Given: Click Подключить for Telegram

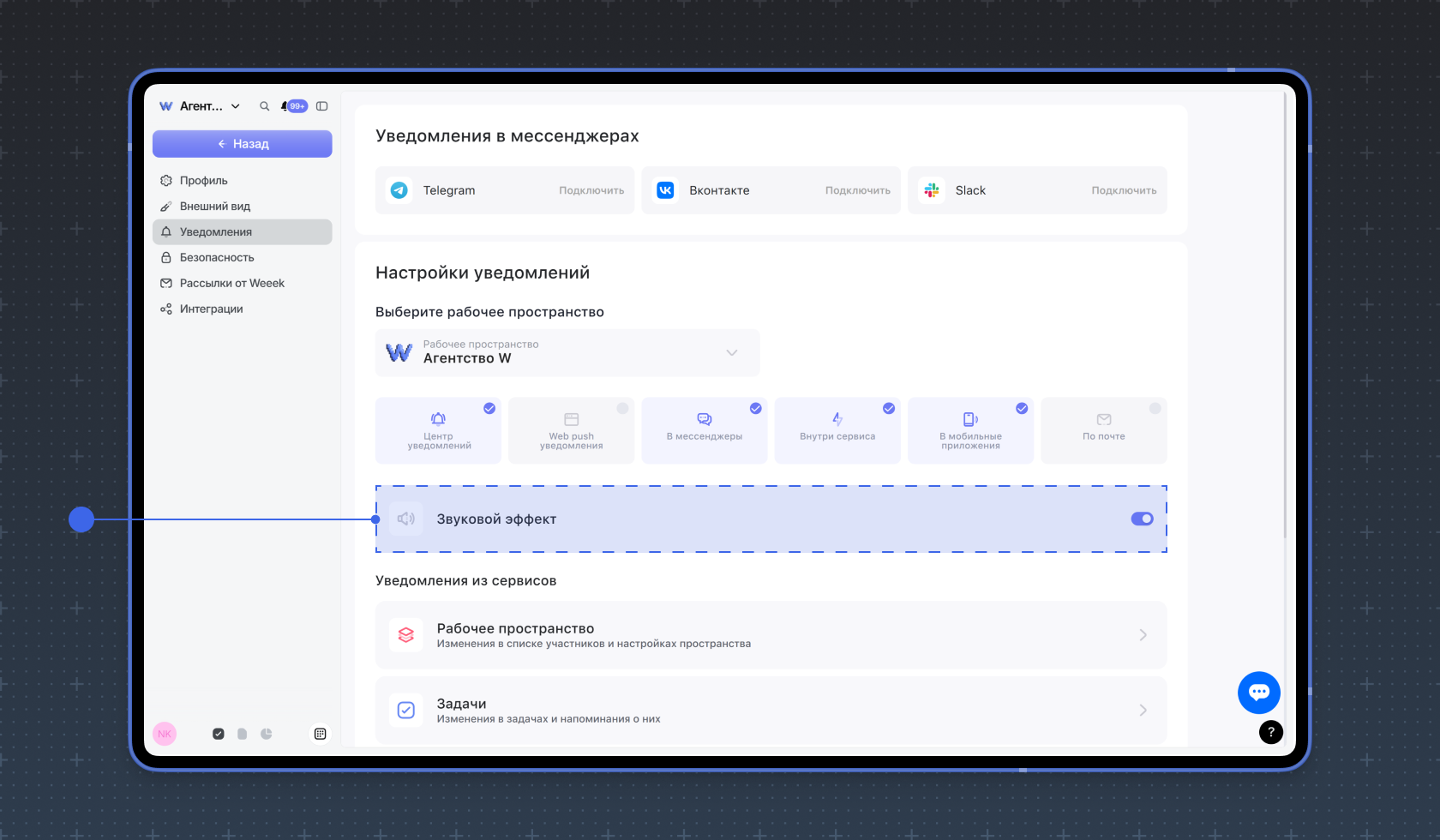Looking at the screenshot, I should coord(591,190).
